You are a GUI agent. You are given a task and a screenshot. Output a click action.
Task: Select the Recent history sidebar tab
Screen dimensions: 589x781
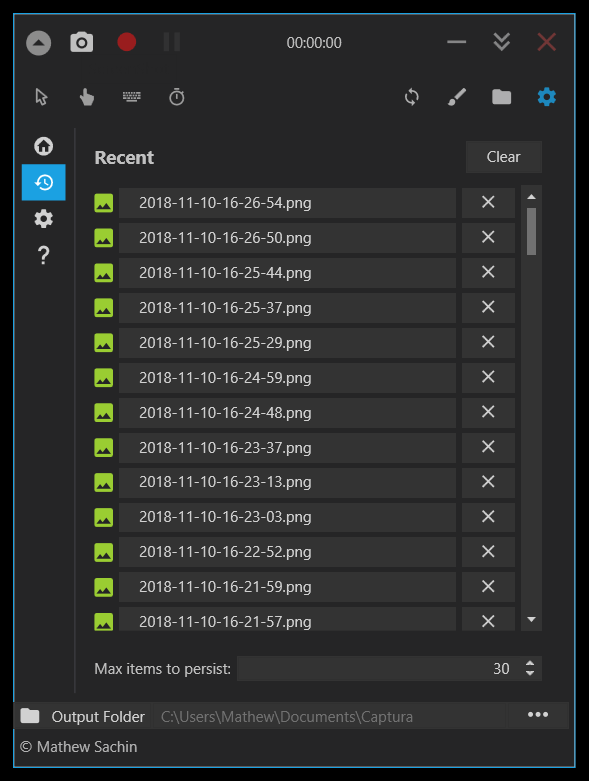(44, 182)
